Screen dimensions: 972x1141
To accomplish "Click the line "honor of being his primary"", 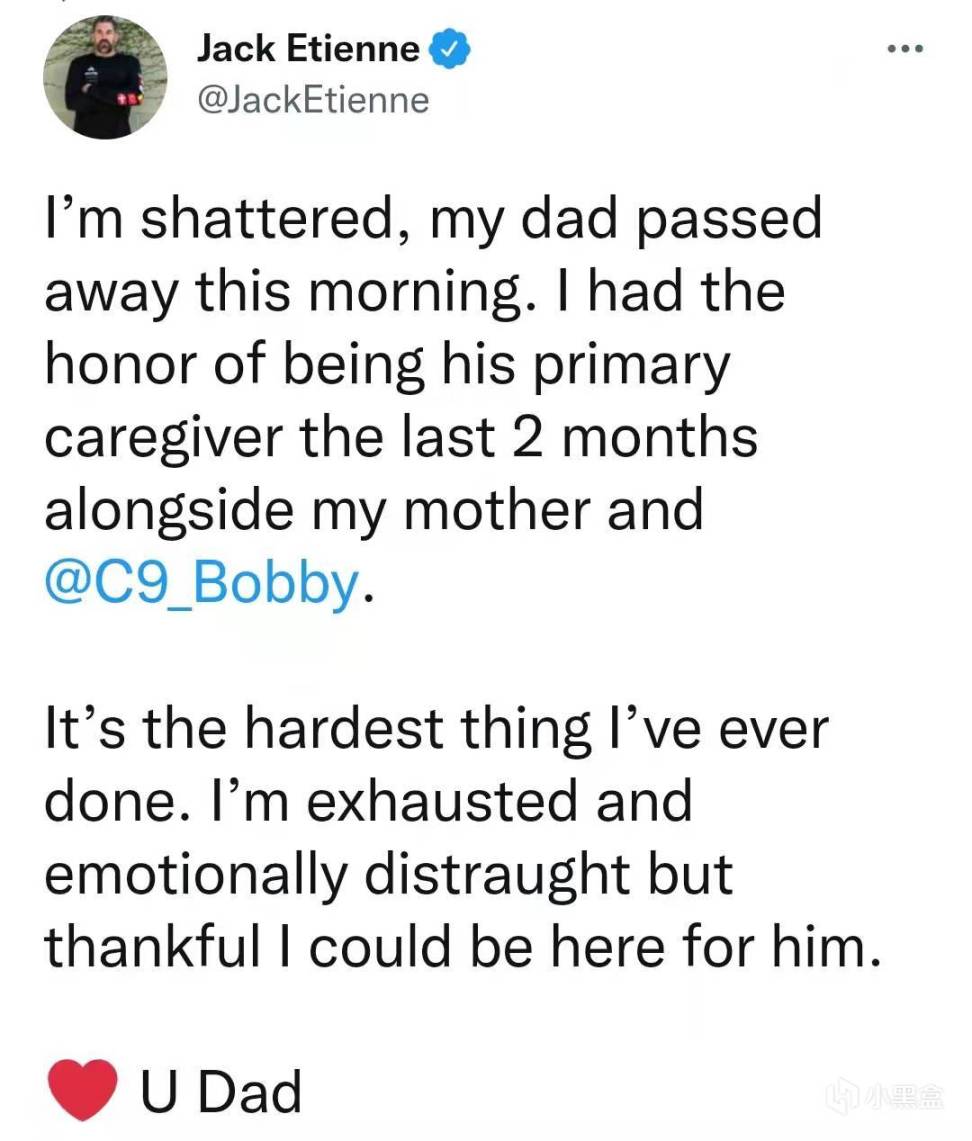I will [387, 365].
